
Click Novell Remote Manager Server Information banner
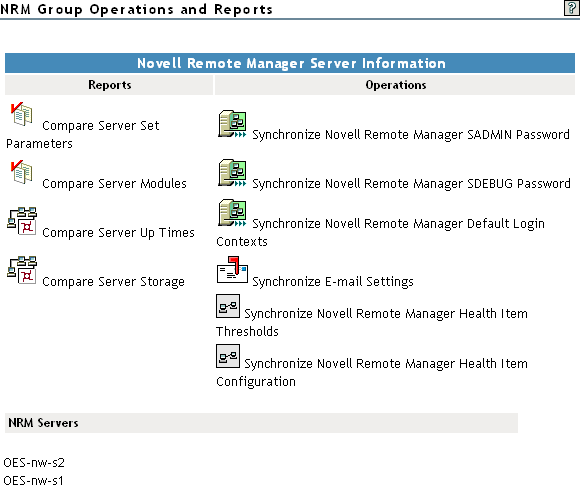tap(290, 63)
